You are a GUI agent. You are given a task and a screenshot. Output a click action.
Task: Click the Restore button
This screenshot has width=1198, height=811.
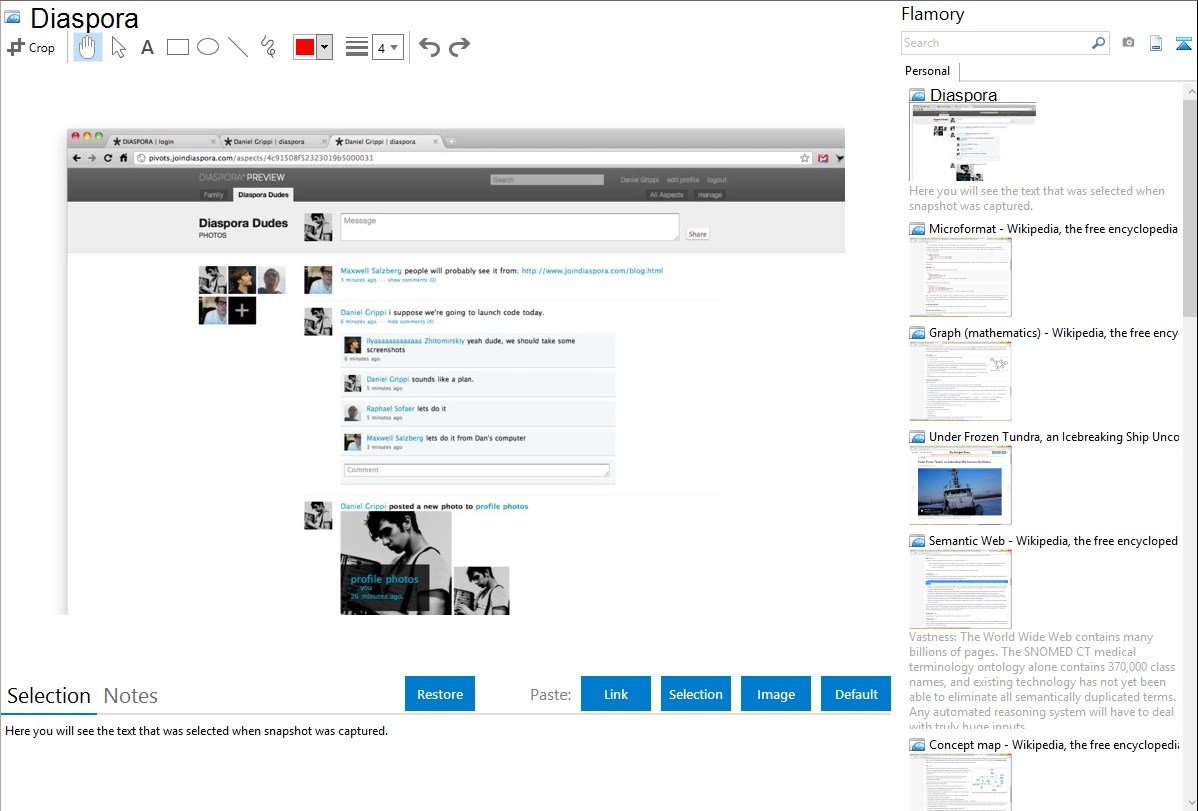pos(440,694)
